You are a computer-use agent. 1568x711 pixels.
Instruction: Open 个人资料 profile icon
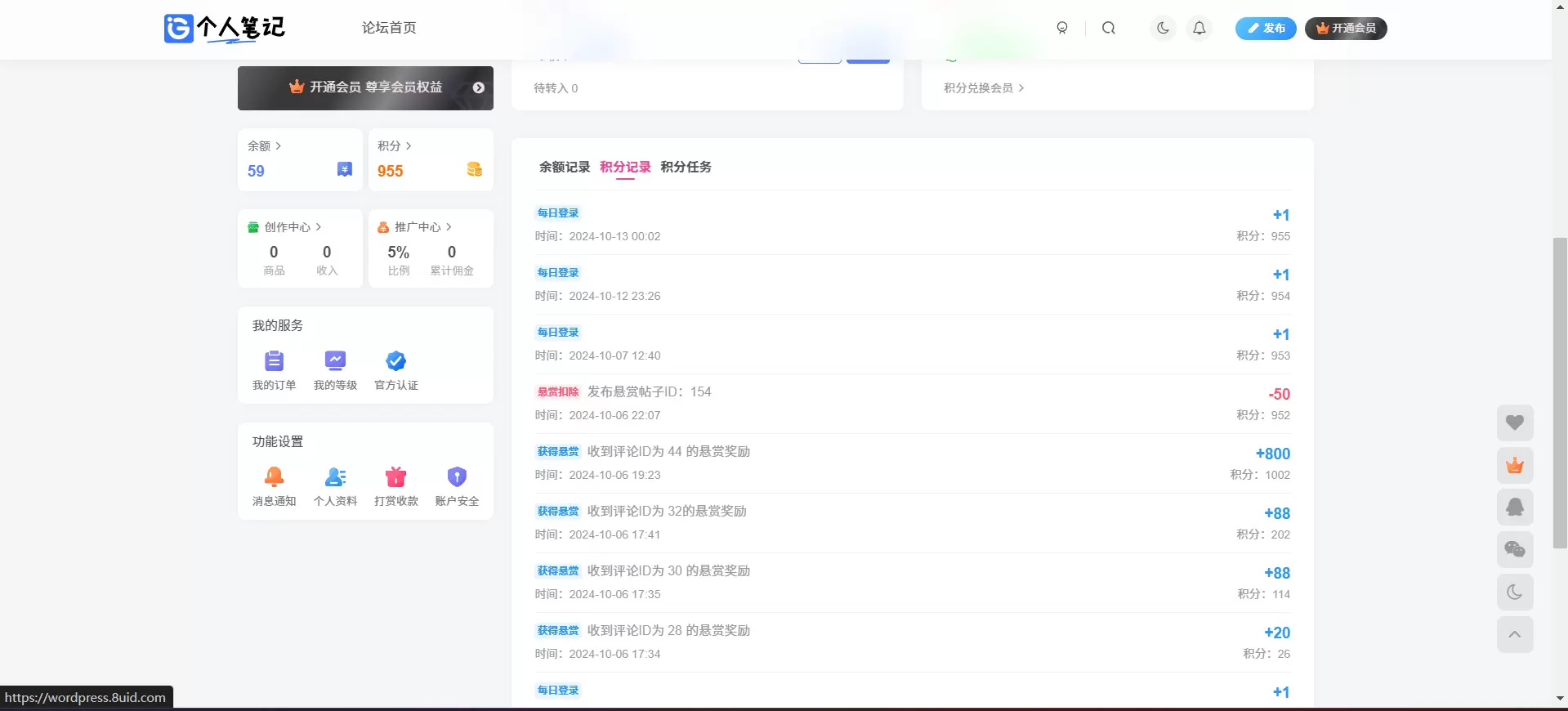(x=335, y=476)
